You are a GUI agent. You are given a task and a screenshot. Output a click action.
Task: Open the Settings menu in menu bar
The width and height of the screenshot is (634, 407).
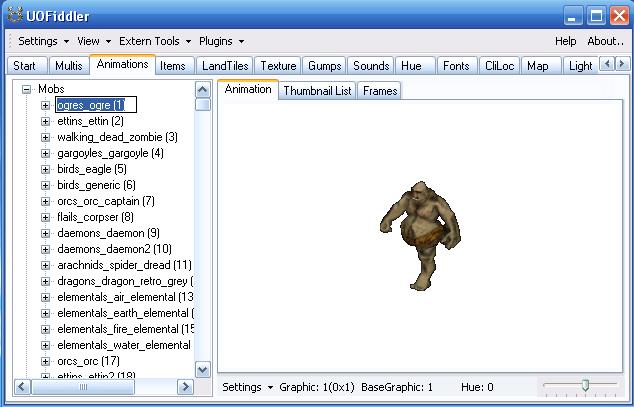(43, 42)
